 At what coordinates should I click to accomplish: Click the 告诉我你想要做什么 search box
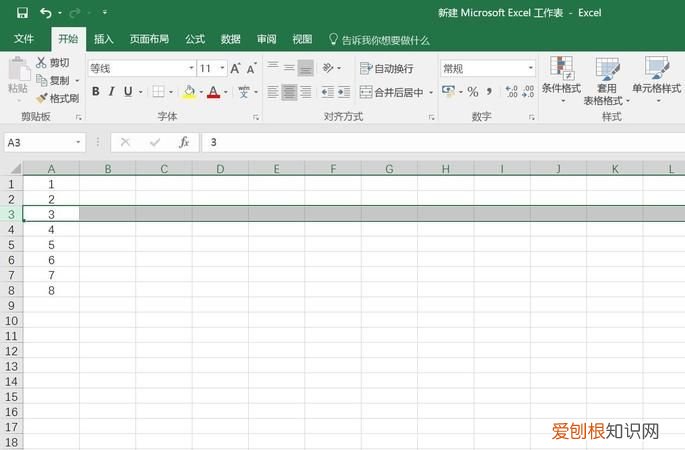click(379, 40)
